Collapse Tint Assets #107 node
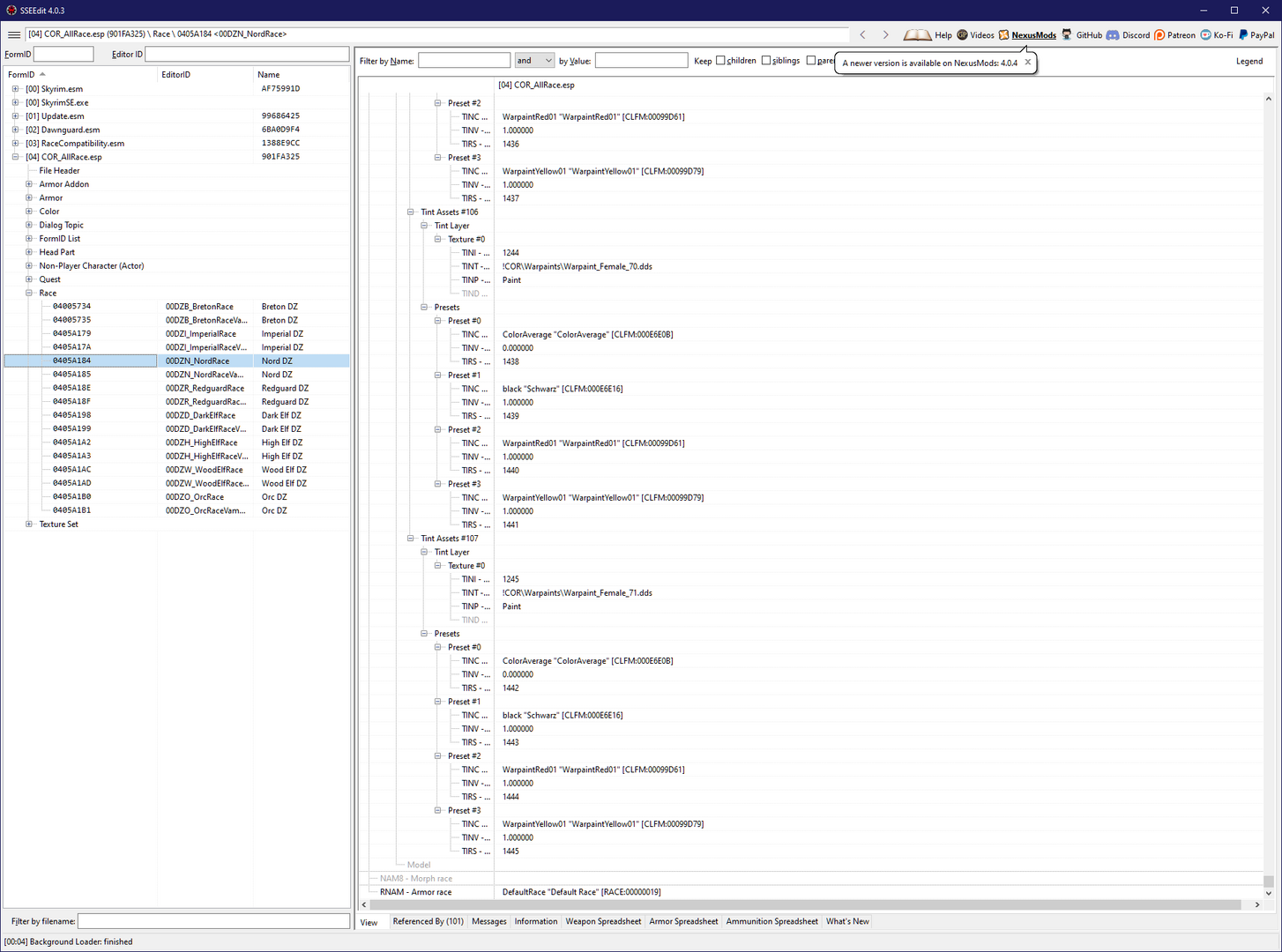The image size is (1282, 952). click(x=411, y=539)
